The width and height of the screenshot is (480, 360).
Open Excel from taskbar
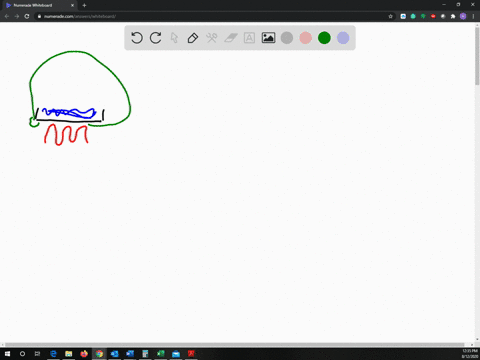[161, 354]
